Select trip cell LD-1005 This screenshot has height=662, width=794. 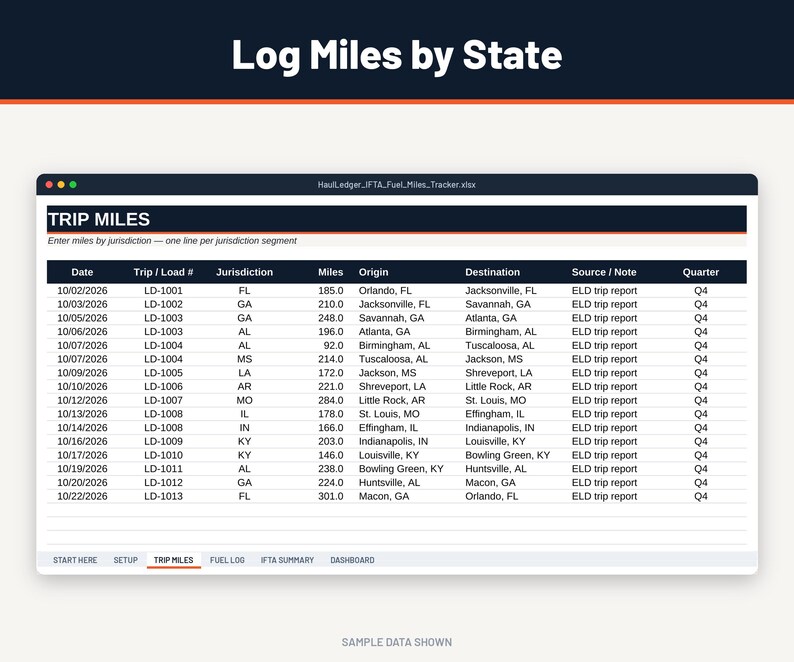pos(163,373)
